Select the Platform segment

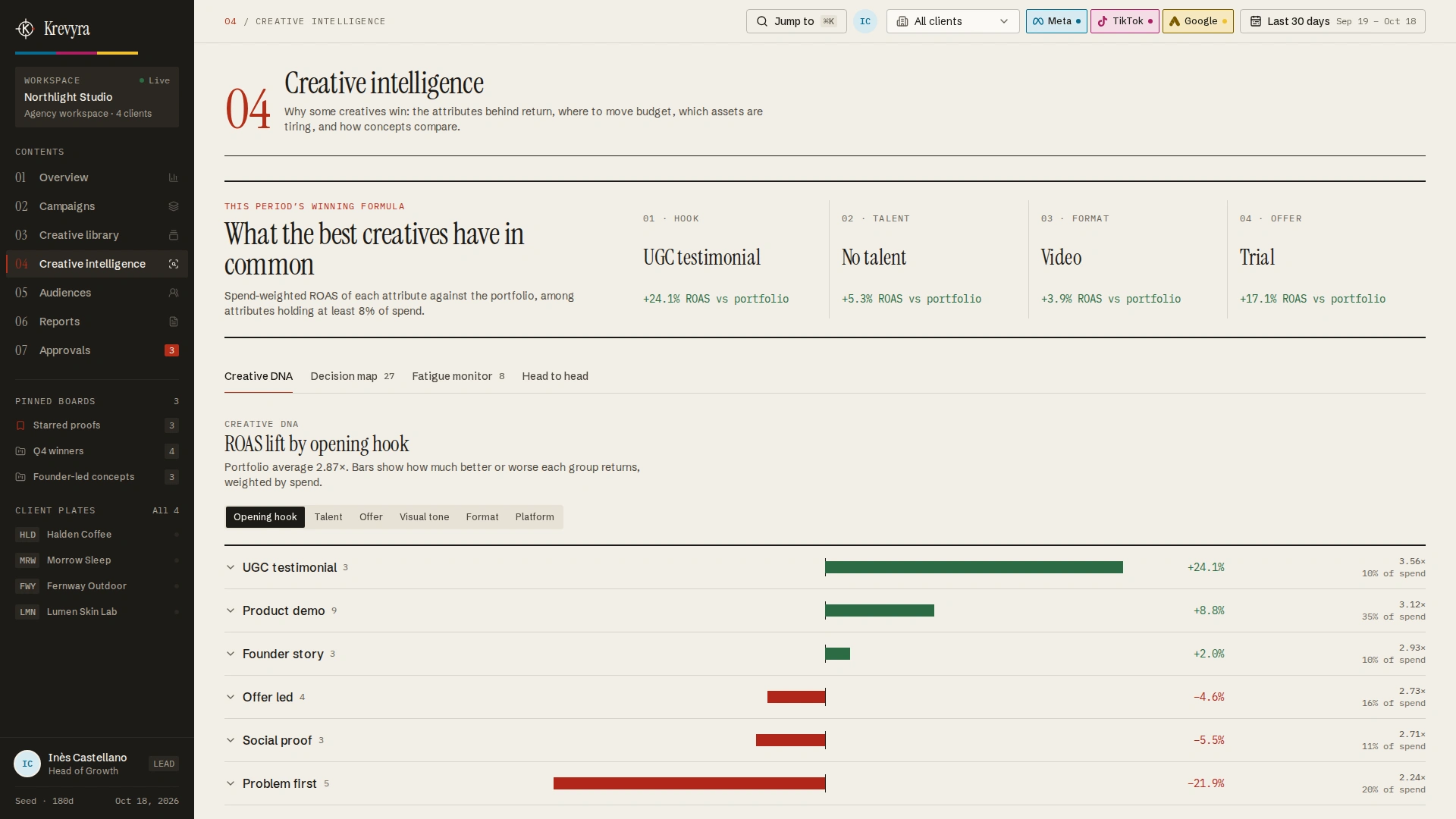[535, 517]
